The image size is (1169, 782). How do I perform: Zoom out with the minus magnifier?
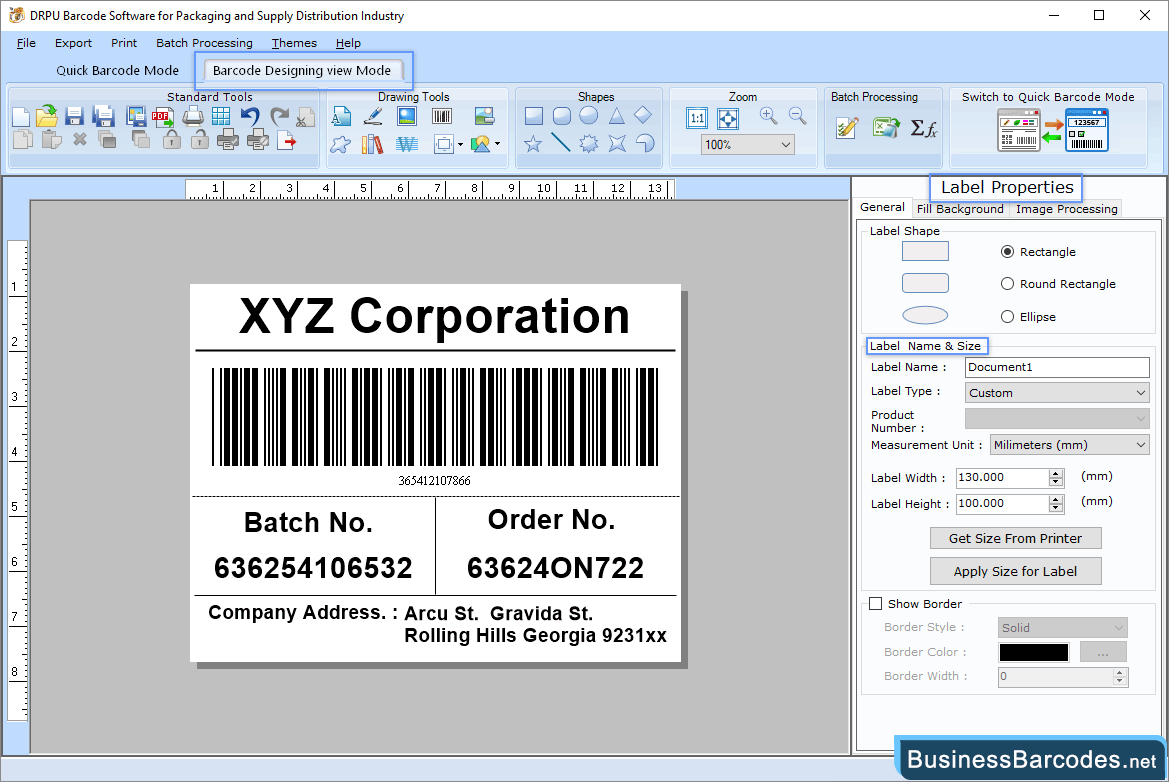(x=798, y=116)
